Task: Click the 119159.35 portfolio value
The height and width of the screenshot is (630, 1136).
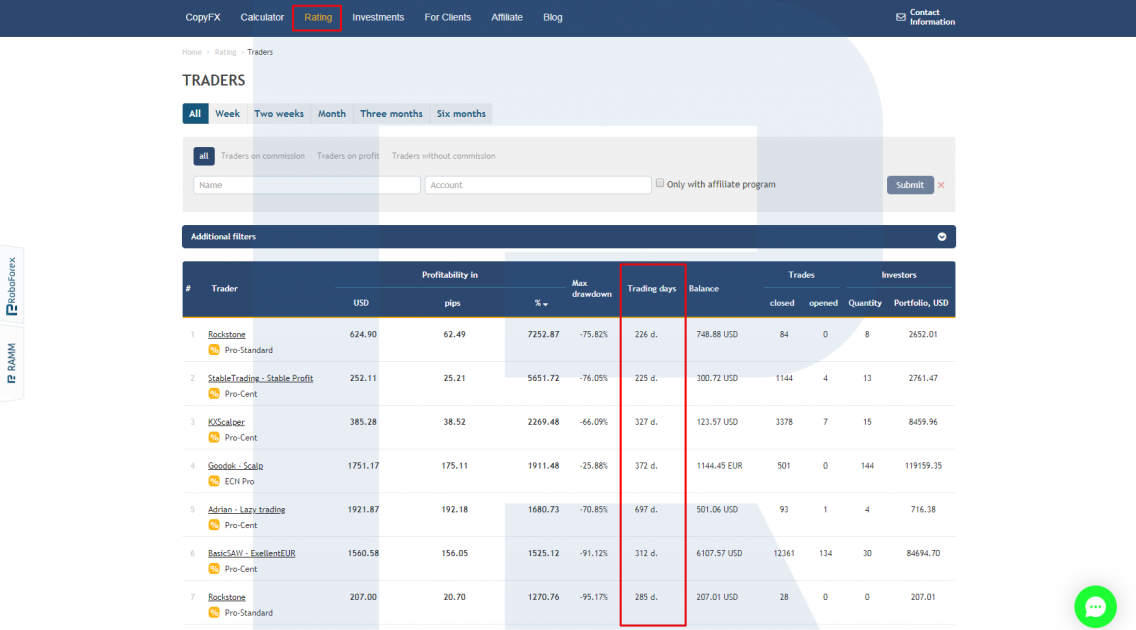Action: pos(923,466)
